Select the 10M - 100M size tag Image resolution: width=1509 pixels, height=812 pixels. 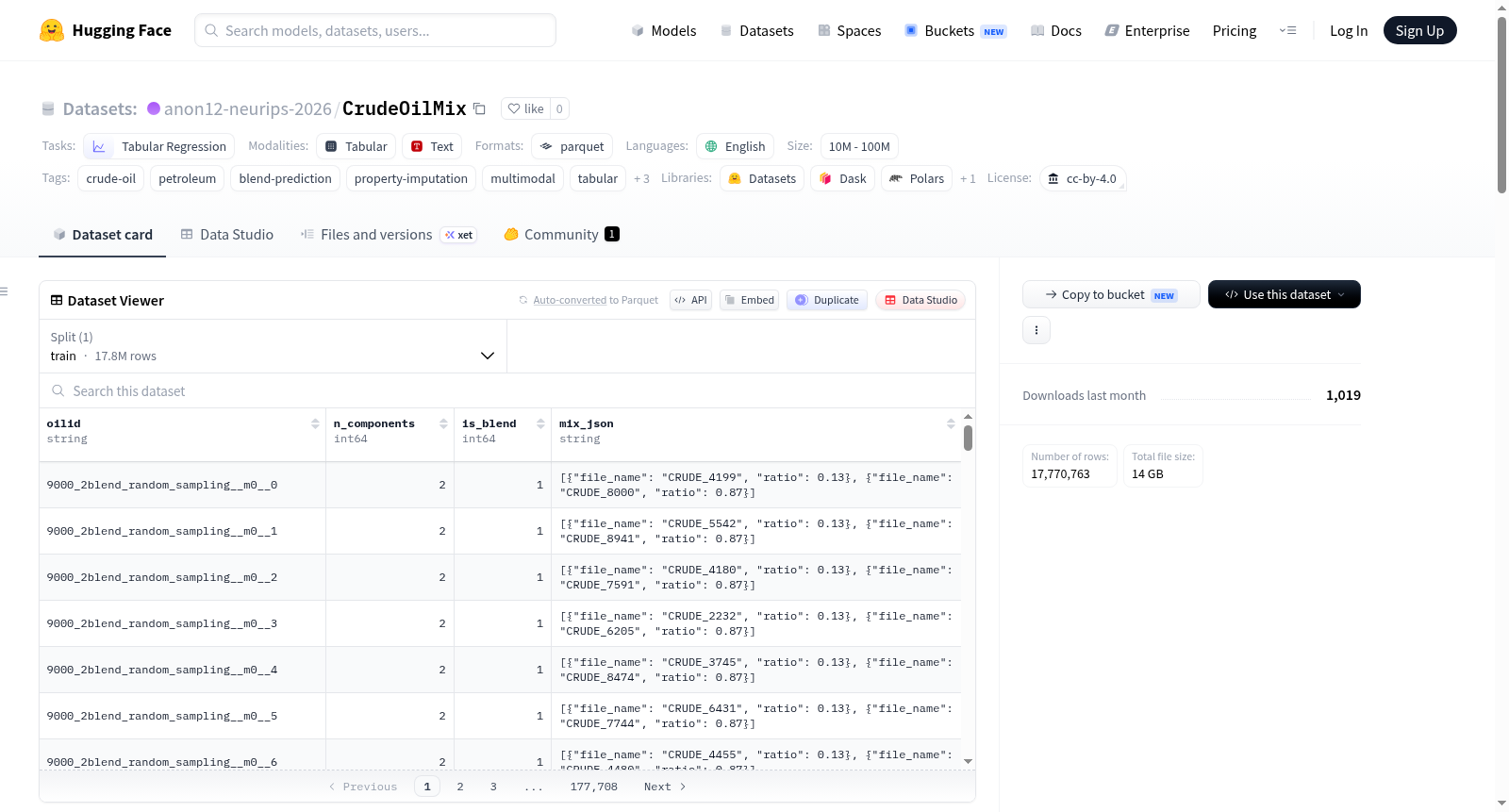tap(859, 146)
